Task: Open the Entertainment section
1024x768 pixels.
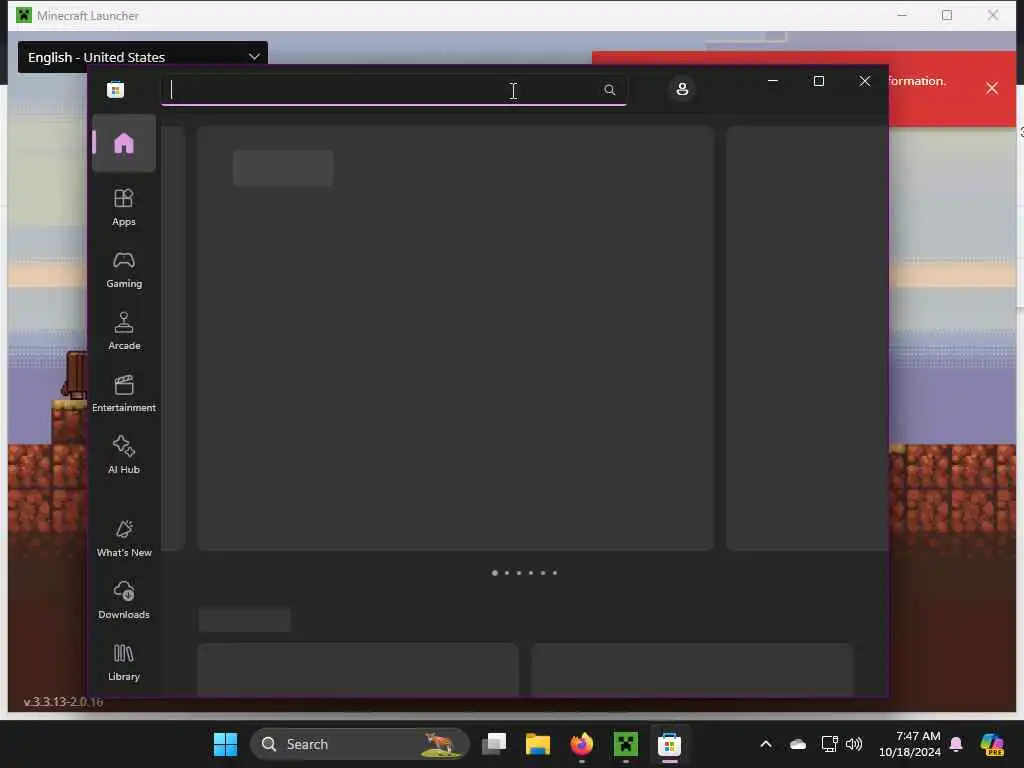Action: (123, 393)
